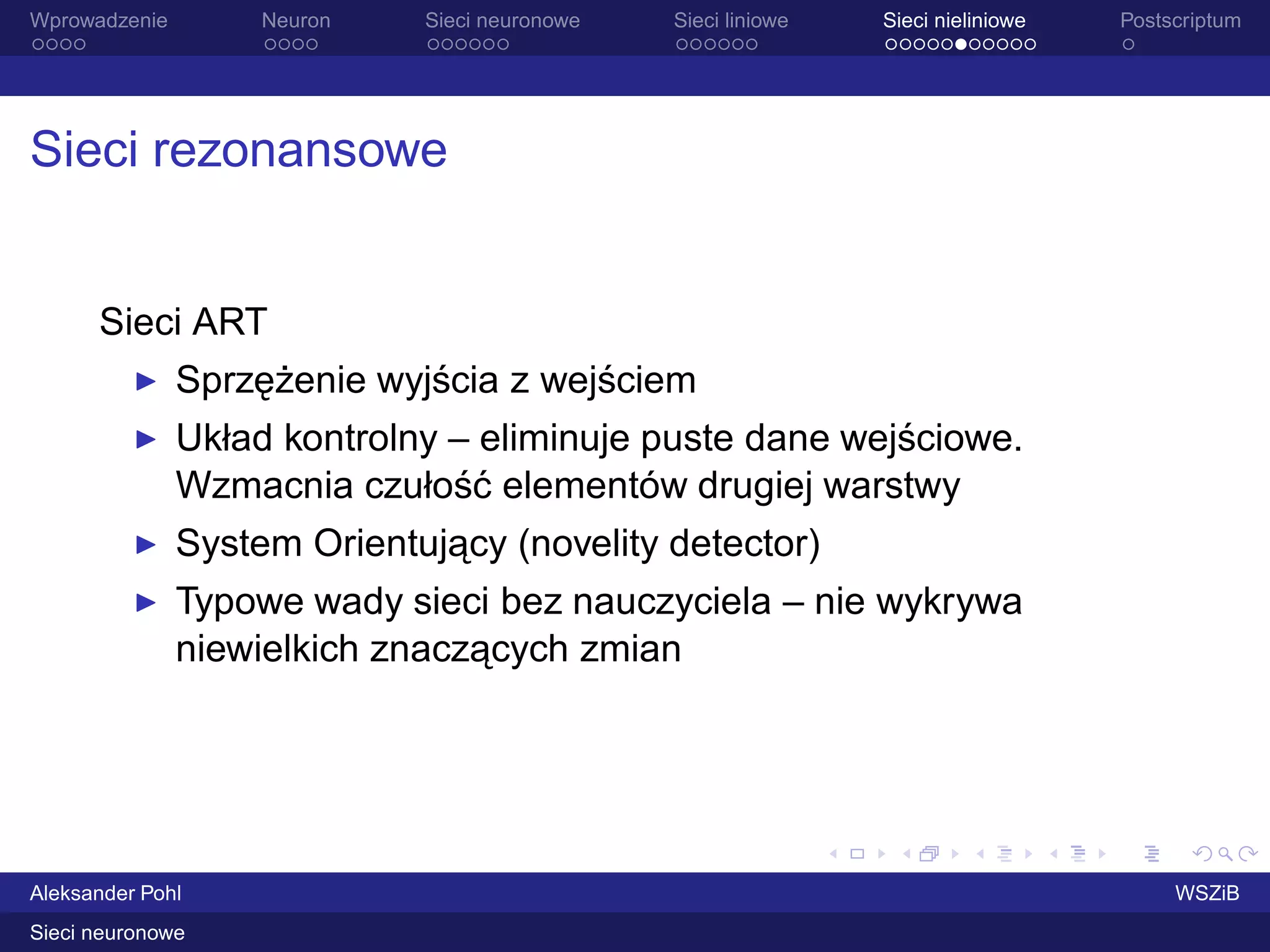Jump to previous subsection using its left arrow
The height and width of the screenshot is (952, 1270).
coord(980,854)
